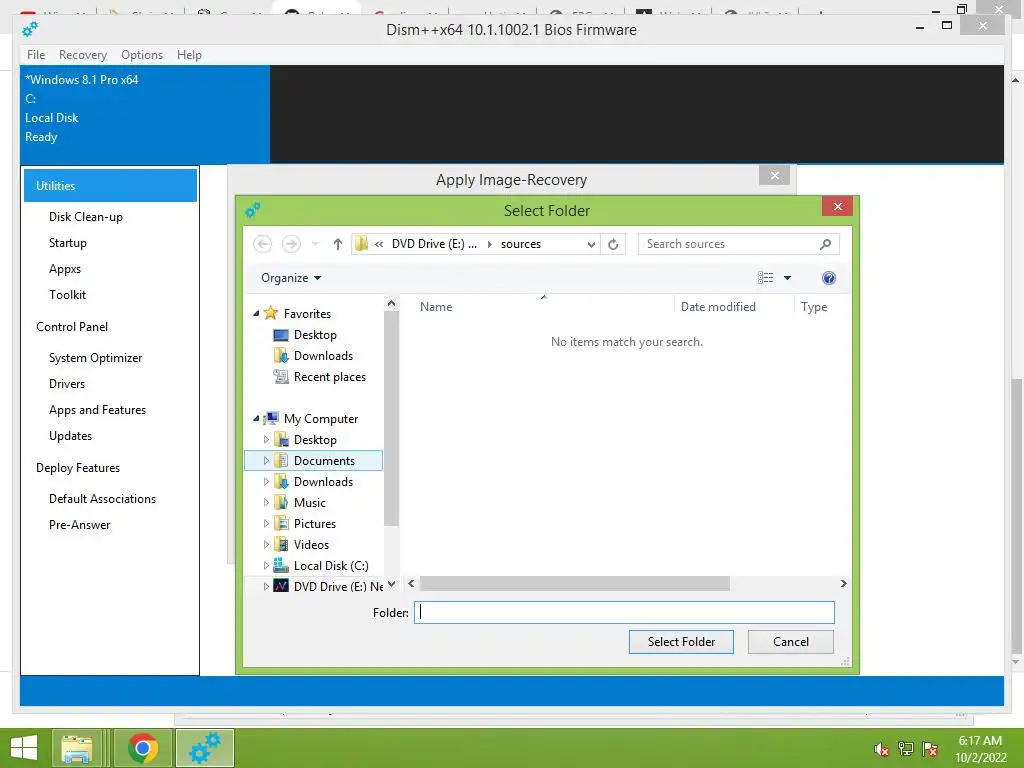1024x768 pixels.
Task: Open the Organize dropdown menu
Action: pyautogui.click(x=291, y=278)
